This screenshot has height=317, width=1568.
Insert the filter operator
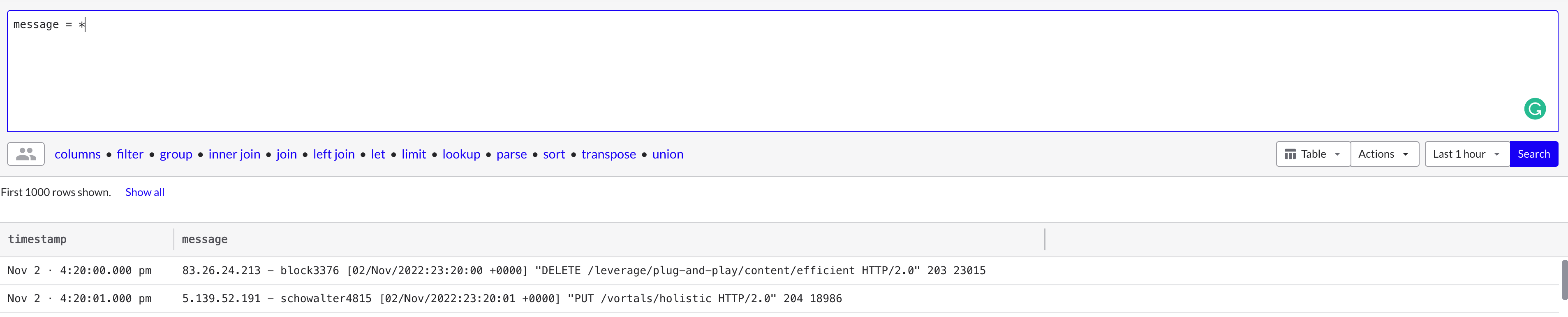click(130, 154)
